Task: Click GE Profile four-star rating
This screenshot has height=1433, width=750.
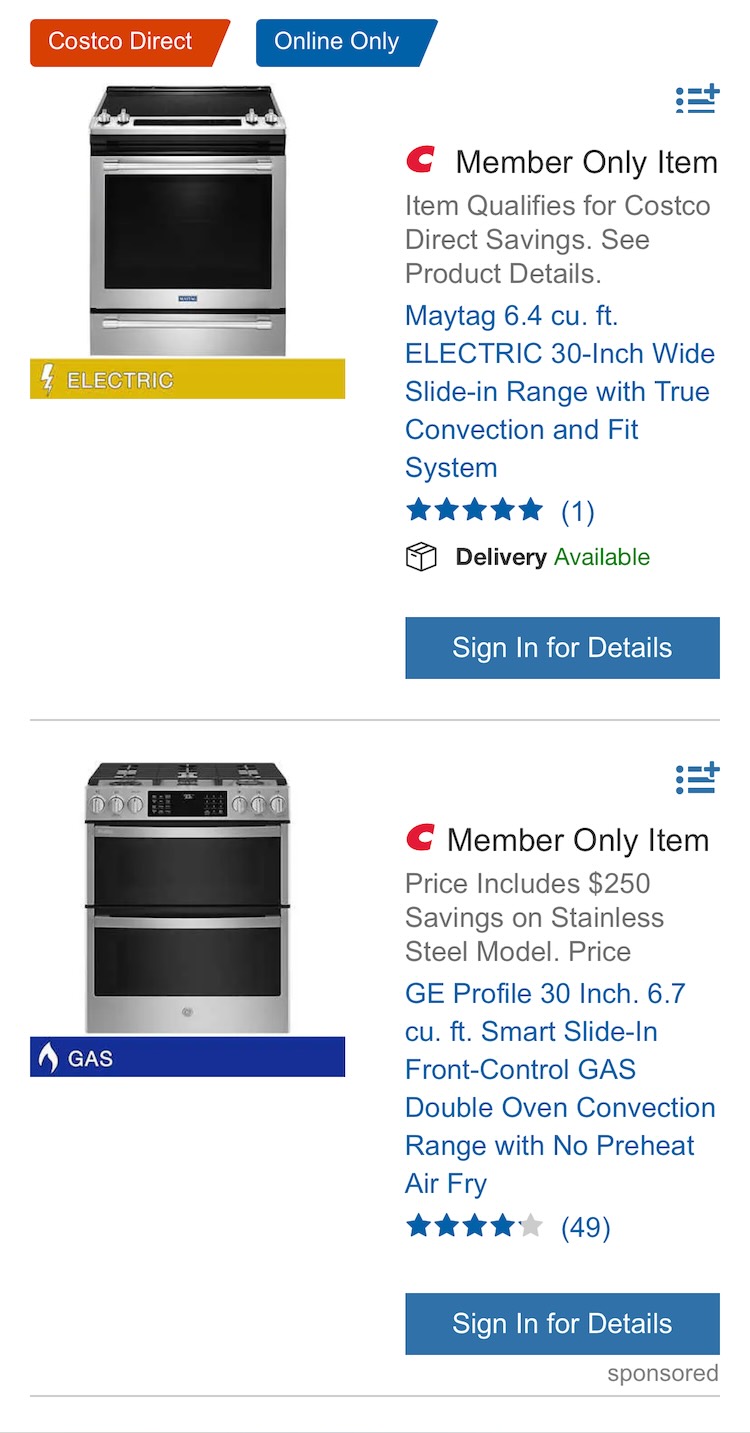Action: (474, 1226)
